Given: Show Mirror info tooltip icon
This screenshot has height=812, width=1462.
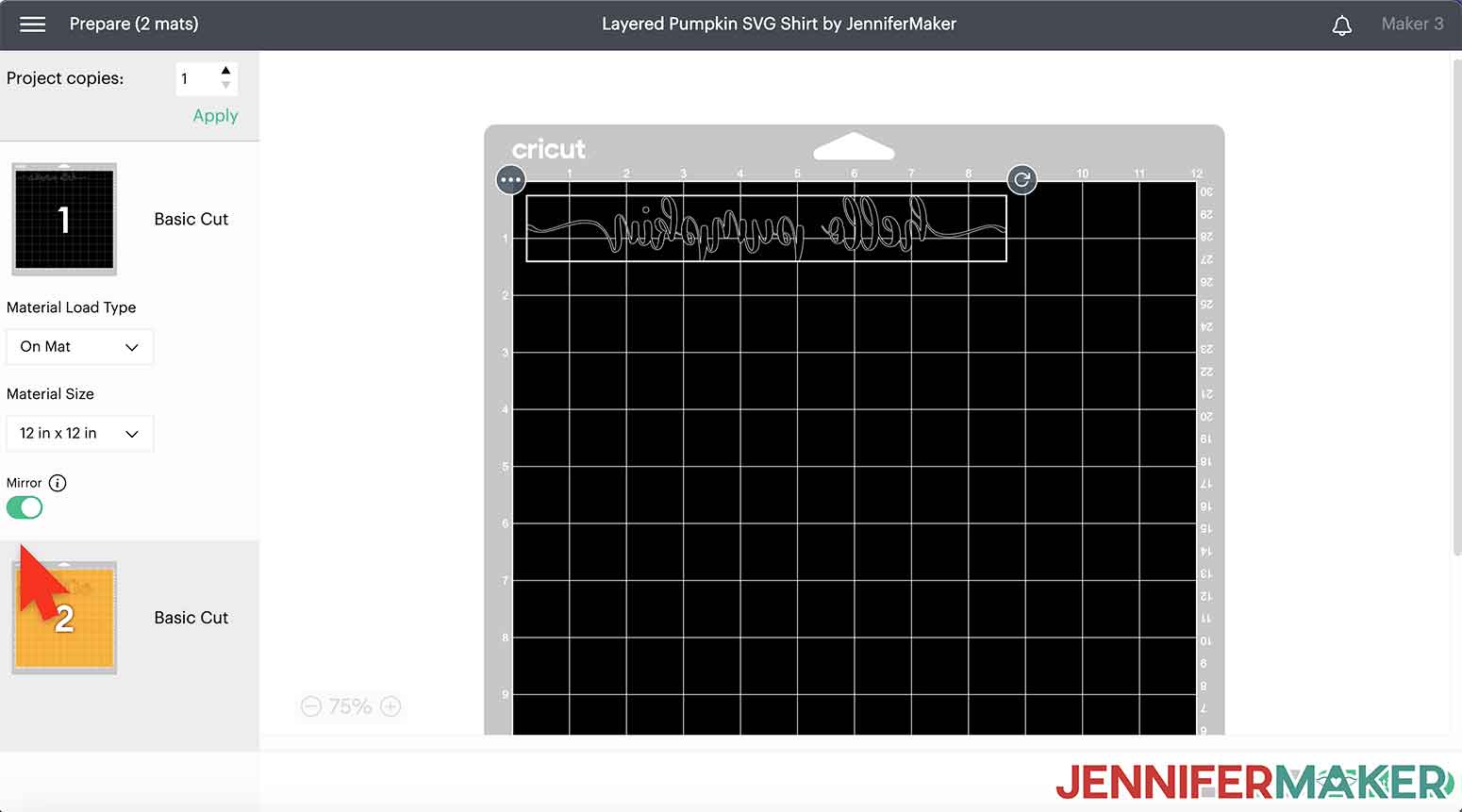Looking at the screenshot, I should (x=58, y=483).
